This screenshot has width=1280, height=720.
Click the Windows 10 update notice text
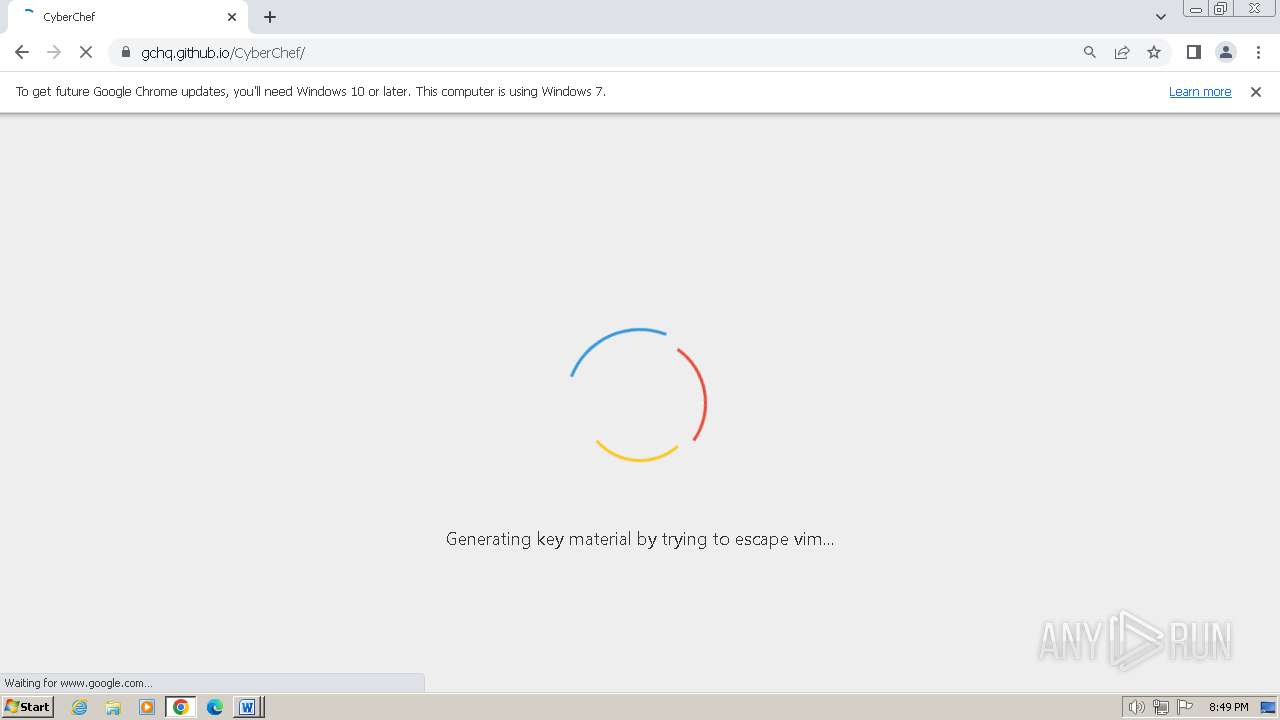point(311,91)
